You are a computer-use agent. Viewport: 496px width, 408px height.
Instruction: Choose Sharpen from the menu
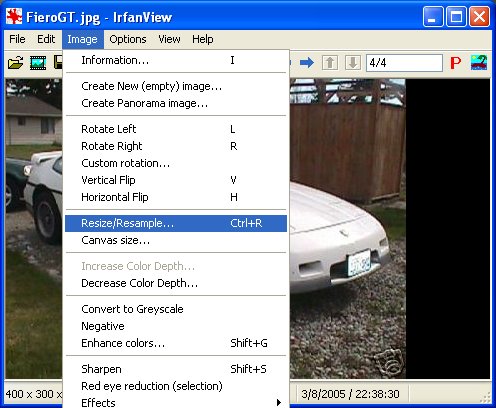[x=176, y=369]
